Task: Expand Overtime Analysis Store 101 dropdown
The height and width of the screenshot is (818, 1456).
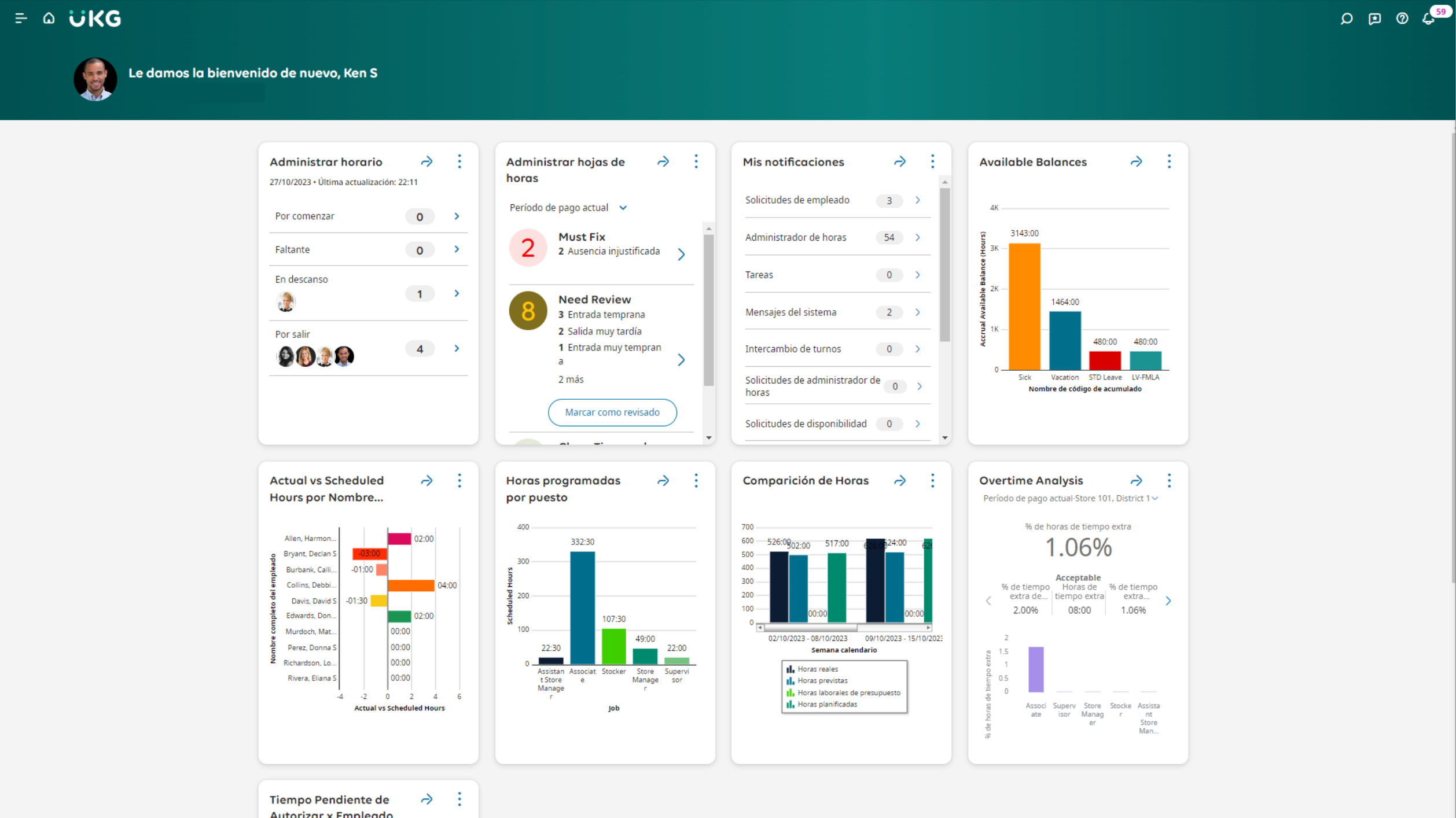Action: pos(1154,498)
